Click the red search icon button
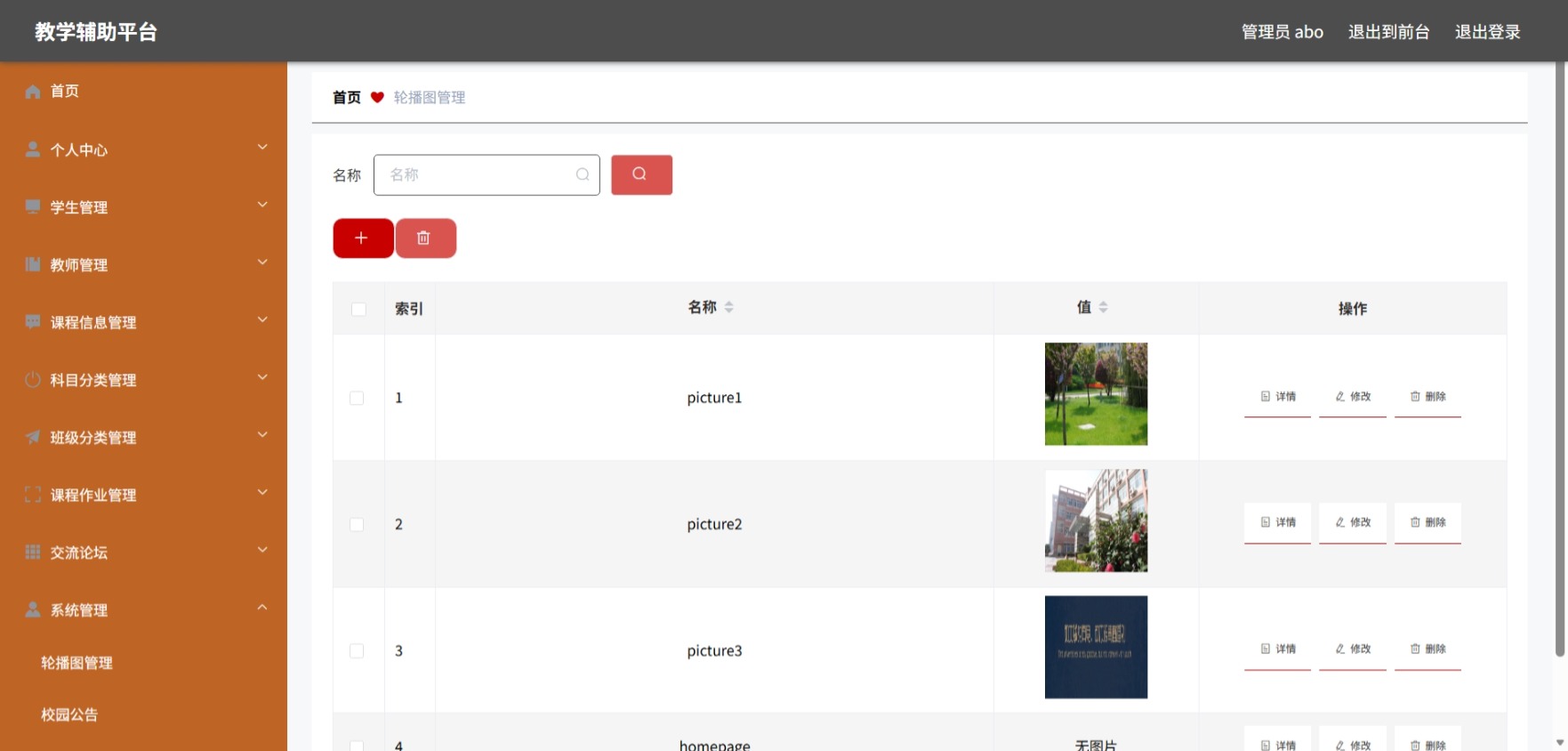The width and height of the screenshot is (1568, 751). click(x=641, y=174)
